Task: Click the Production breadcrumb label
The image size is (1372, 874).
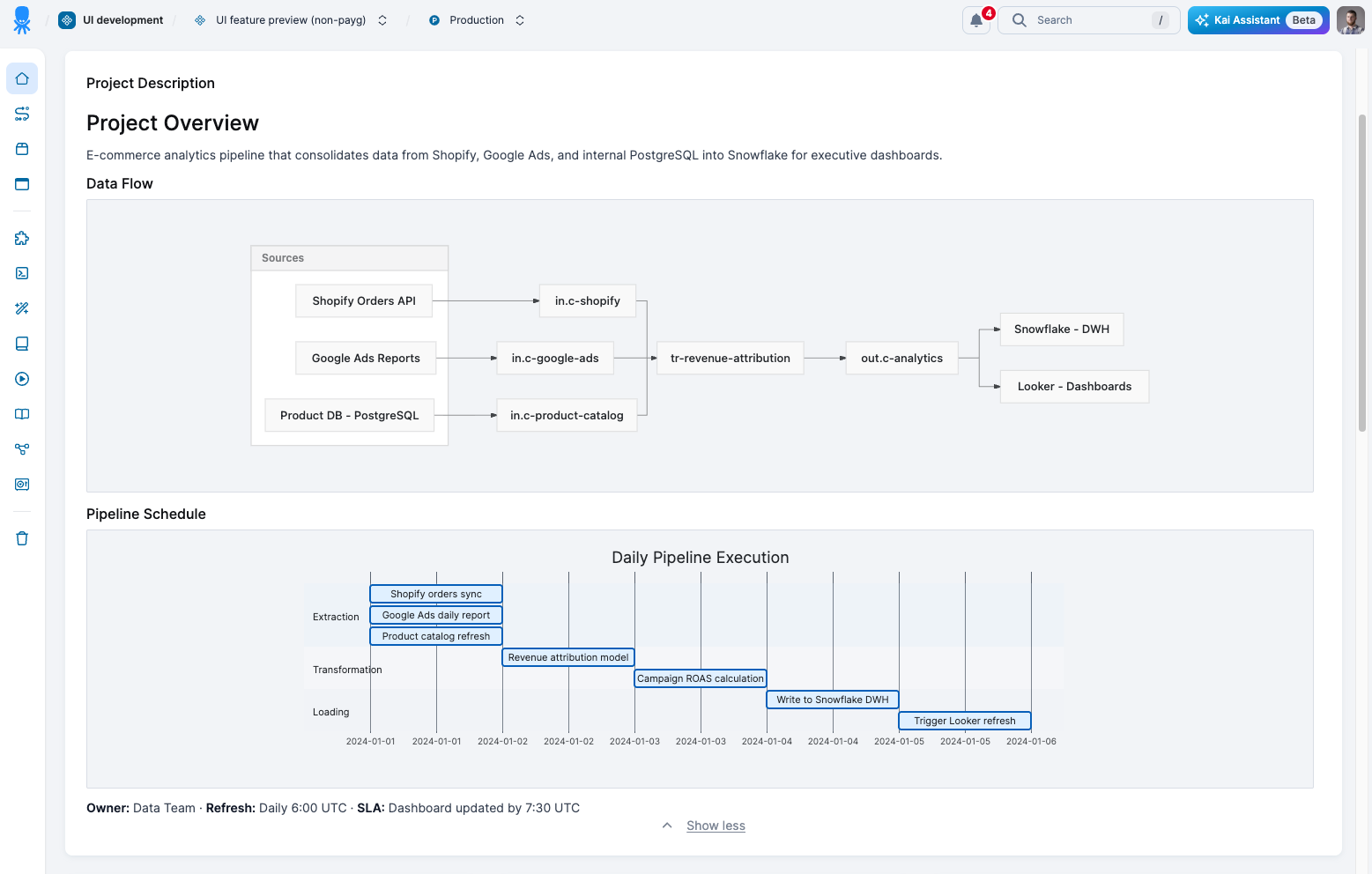Action: click(477, 20)
